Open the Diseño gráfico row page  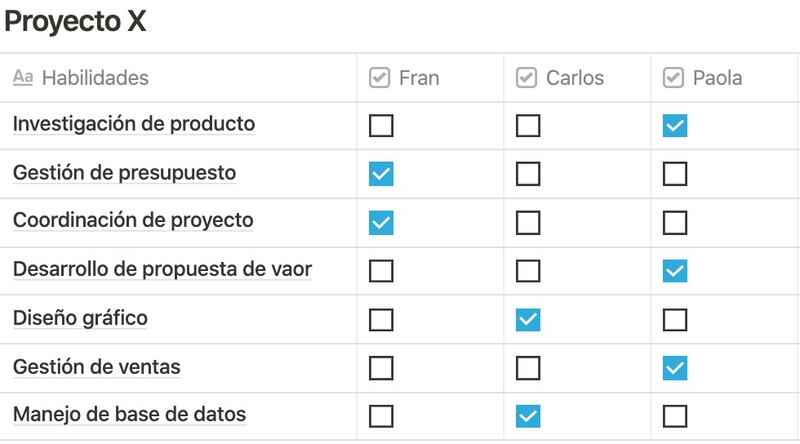[x=80, y=318]
